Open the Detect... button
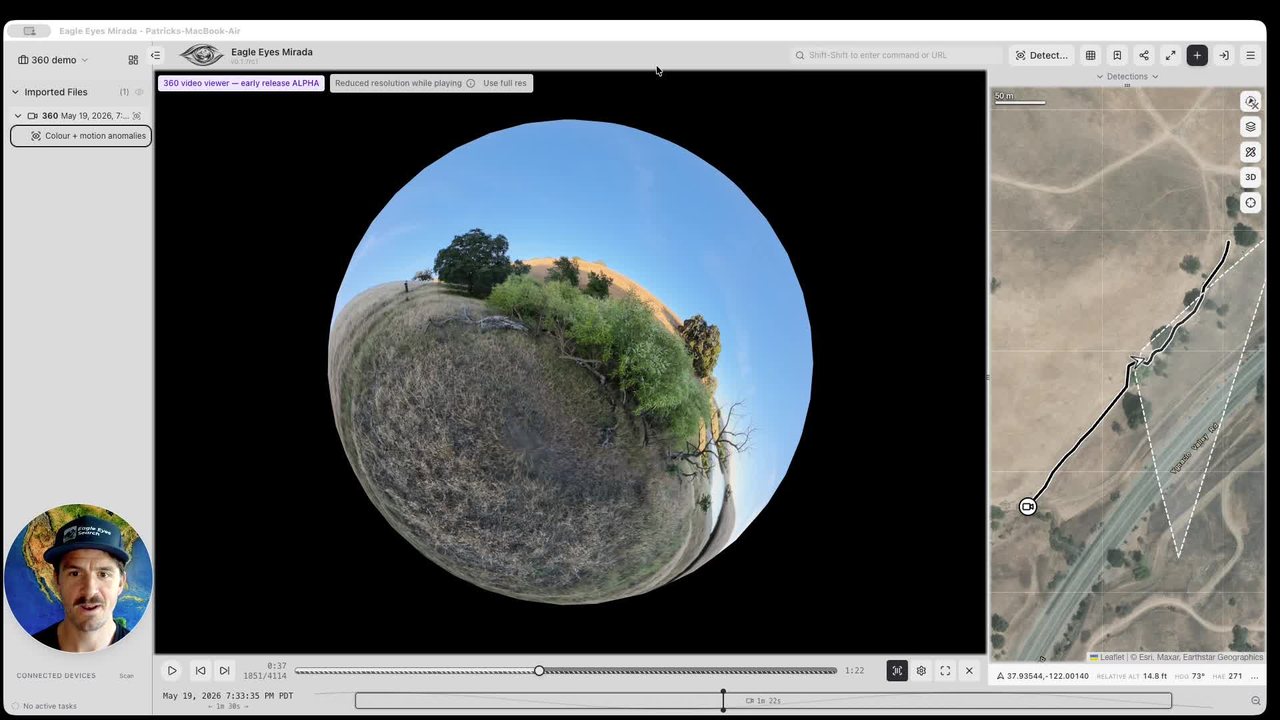Screen dimensions: 1280x720 (x=1042, y=55)
